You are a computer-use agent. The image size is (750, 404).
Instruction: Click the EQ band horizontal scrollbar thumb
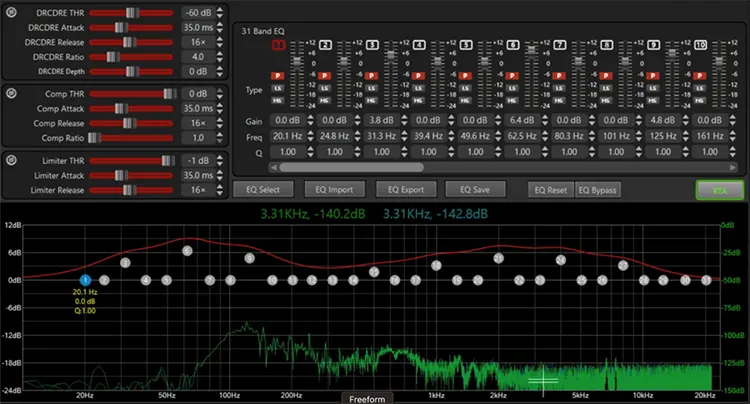click(x=352, y=167)
